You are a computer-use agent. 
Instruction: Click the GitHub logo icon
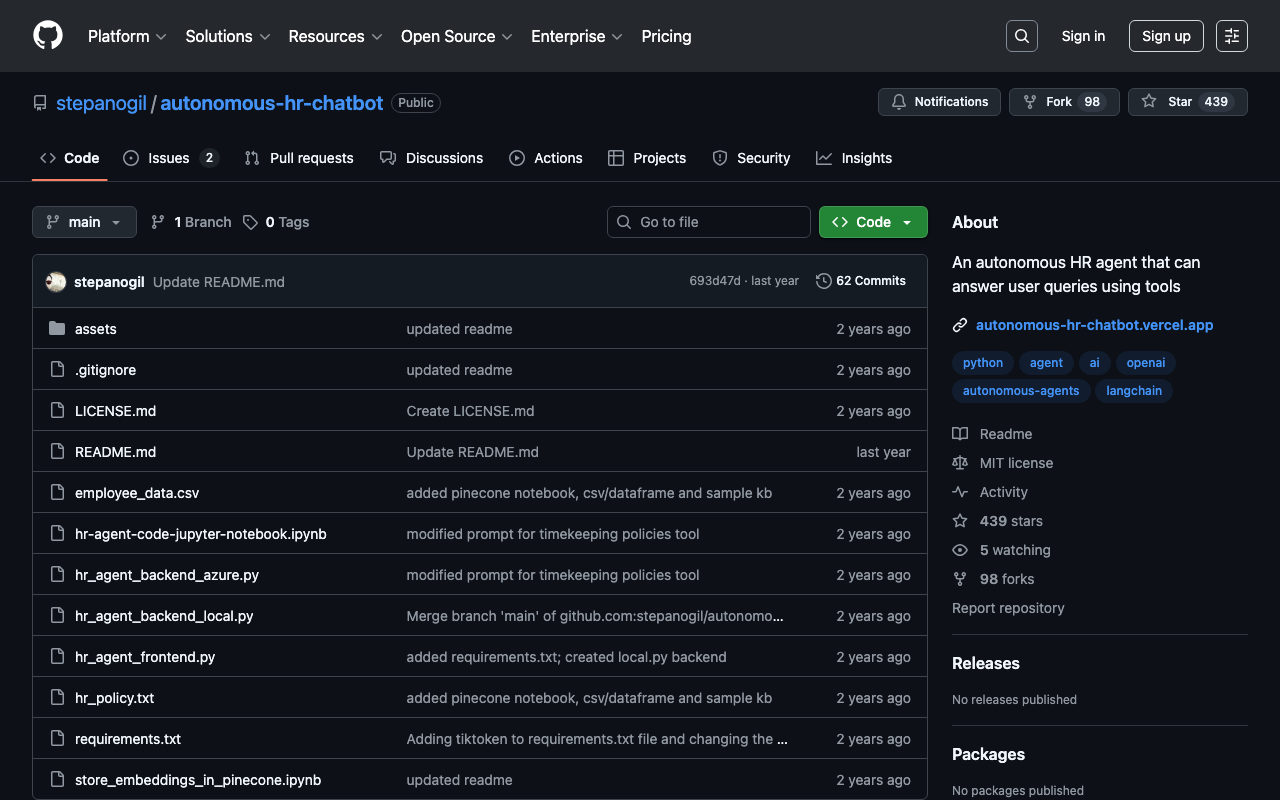(48, 36)
